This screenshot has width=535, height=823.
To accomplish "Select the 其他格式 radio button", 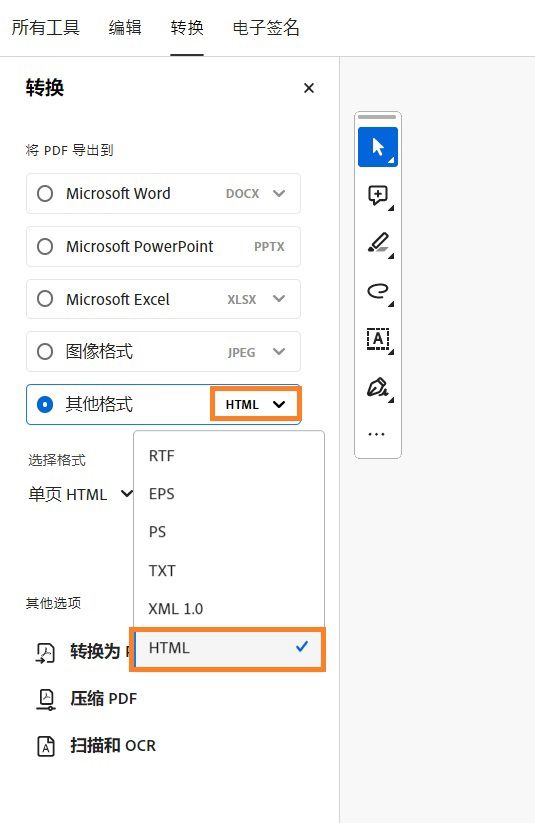I will [x=45, y=405].
